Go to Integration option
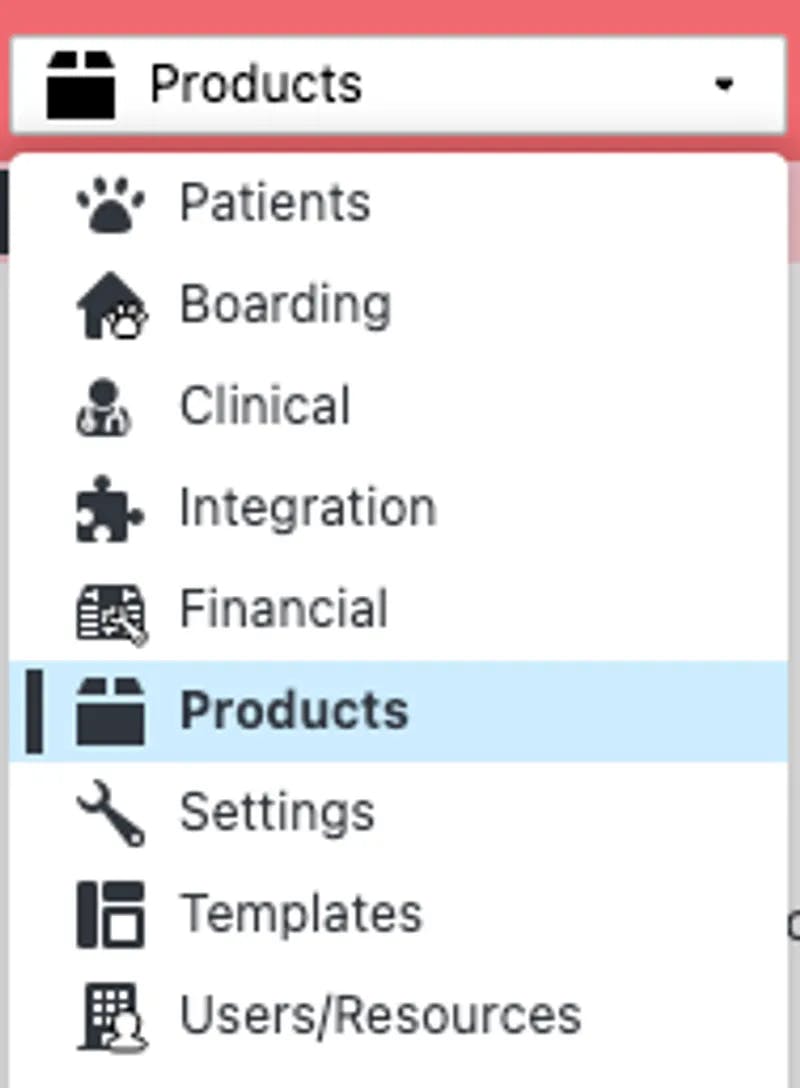Image resolution: width=800 pixels, height=1088 pixels. pos(308,509)
